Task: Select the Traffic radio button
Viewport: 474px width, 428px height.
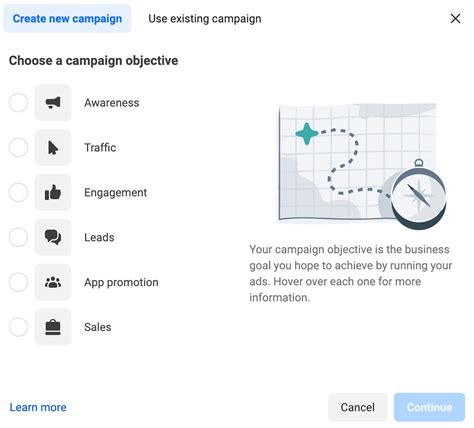Action: [18, 147]
